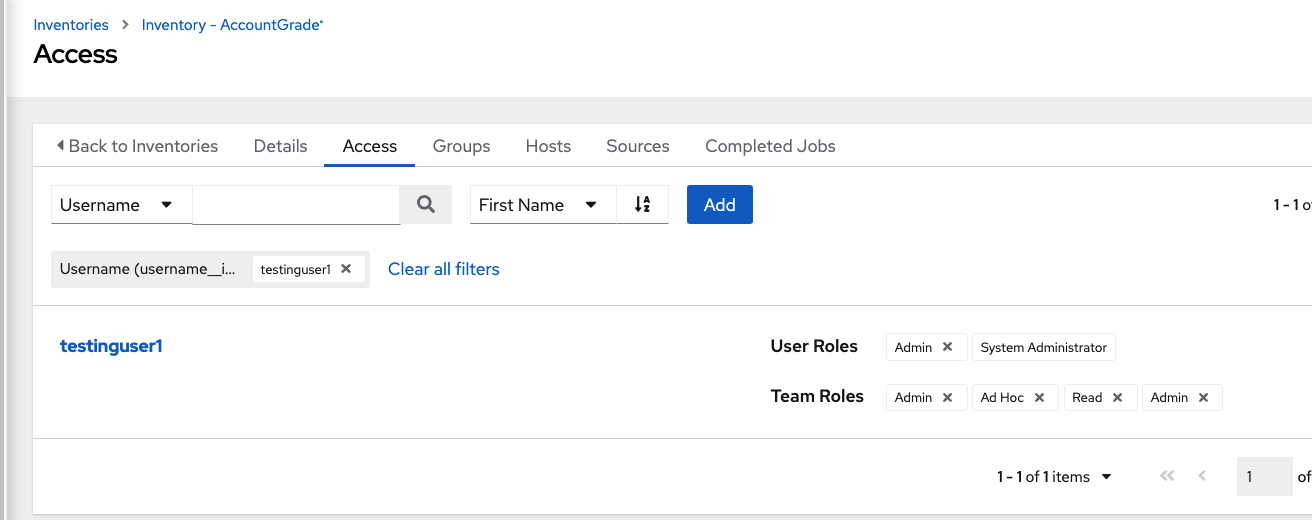The image size is (1312, 520).
Task: Remove the Ad Hoc team role
Action: (1040, 397)
